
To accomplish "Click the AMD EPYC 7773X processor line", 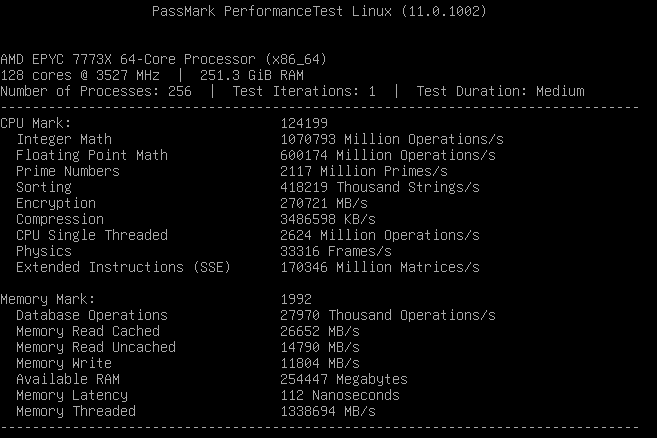I will tap(165, 59).
